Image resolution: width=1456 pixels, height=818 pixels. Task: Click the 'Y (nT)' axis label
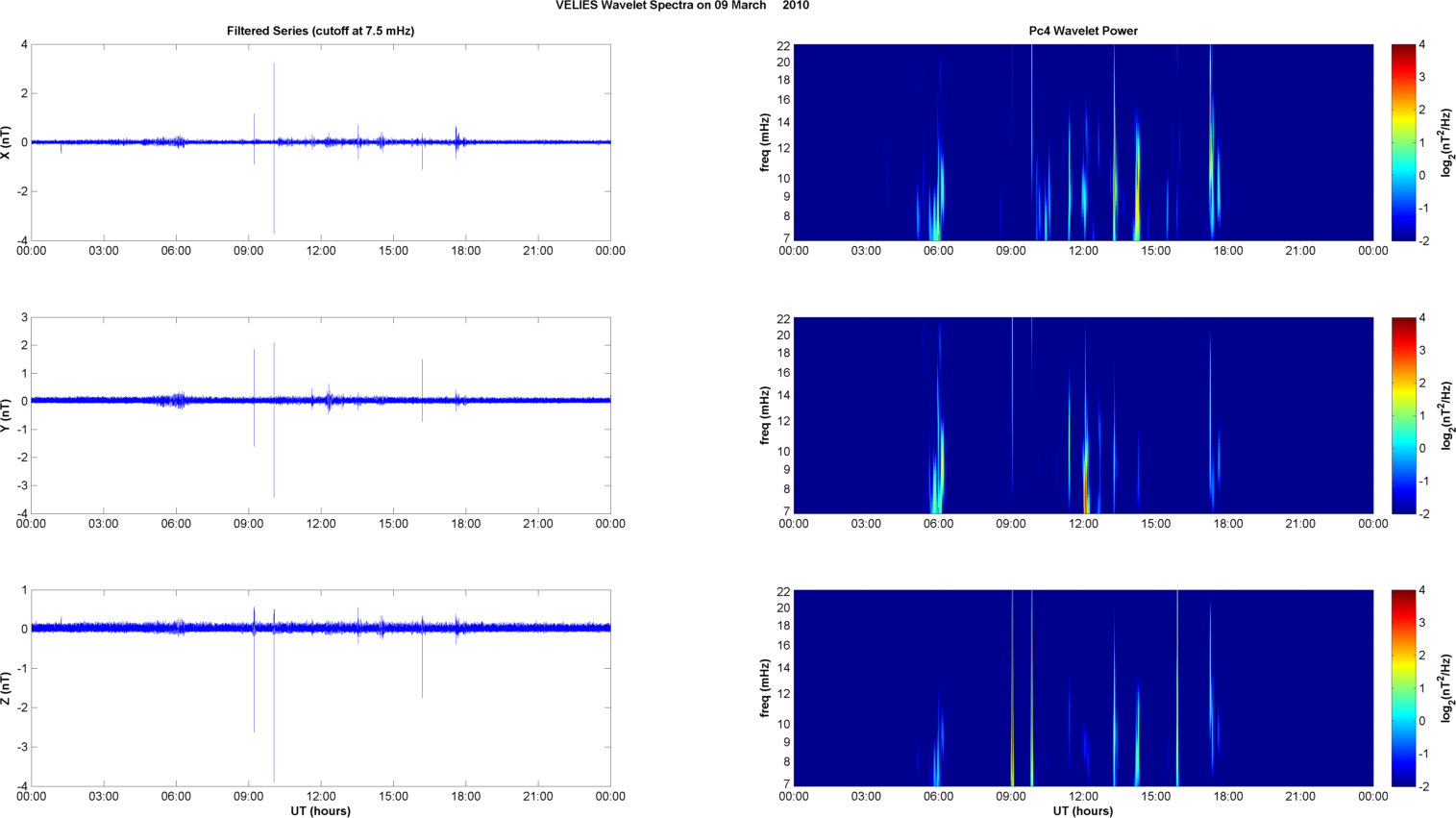(x=7, y=415)
